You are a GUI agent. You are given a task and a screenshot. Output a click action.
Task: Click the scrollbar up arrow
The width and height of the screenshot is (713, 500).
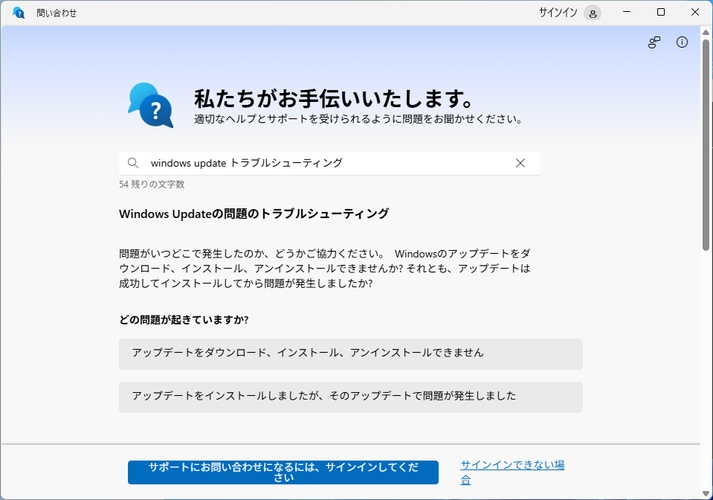click(706, 32)
